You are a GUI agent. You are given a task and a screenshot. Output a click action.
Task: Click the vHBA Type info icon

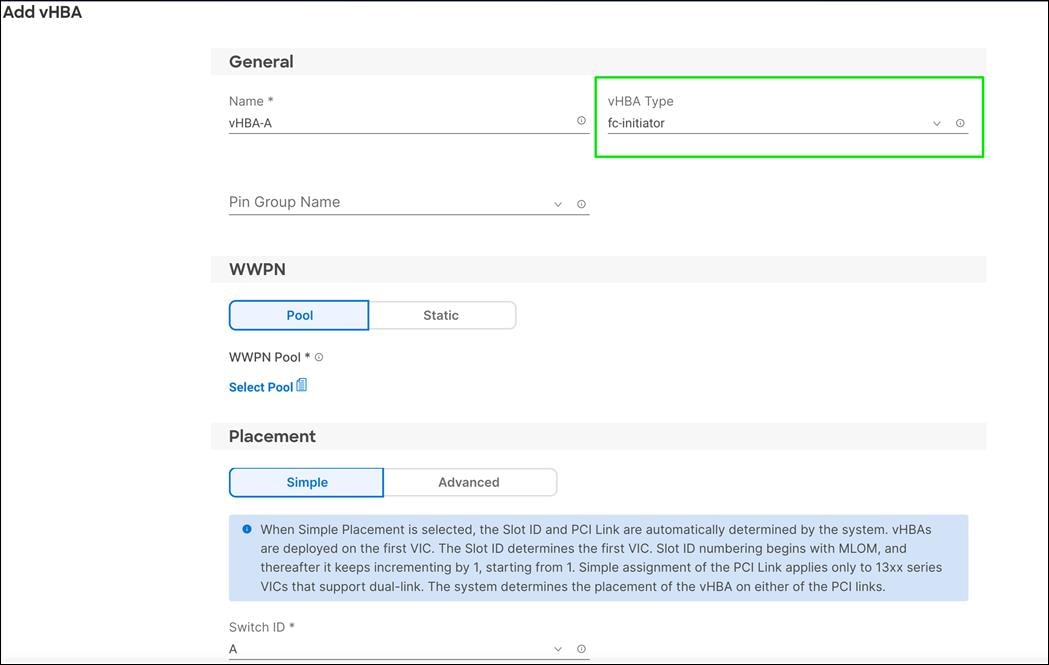tap(959, 123)
